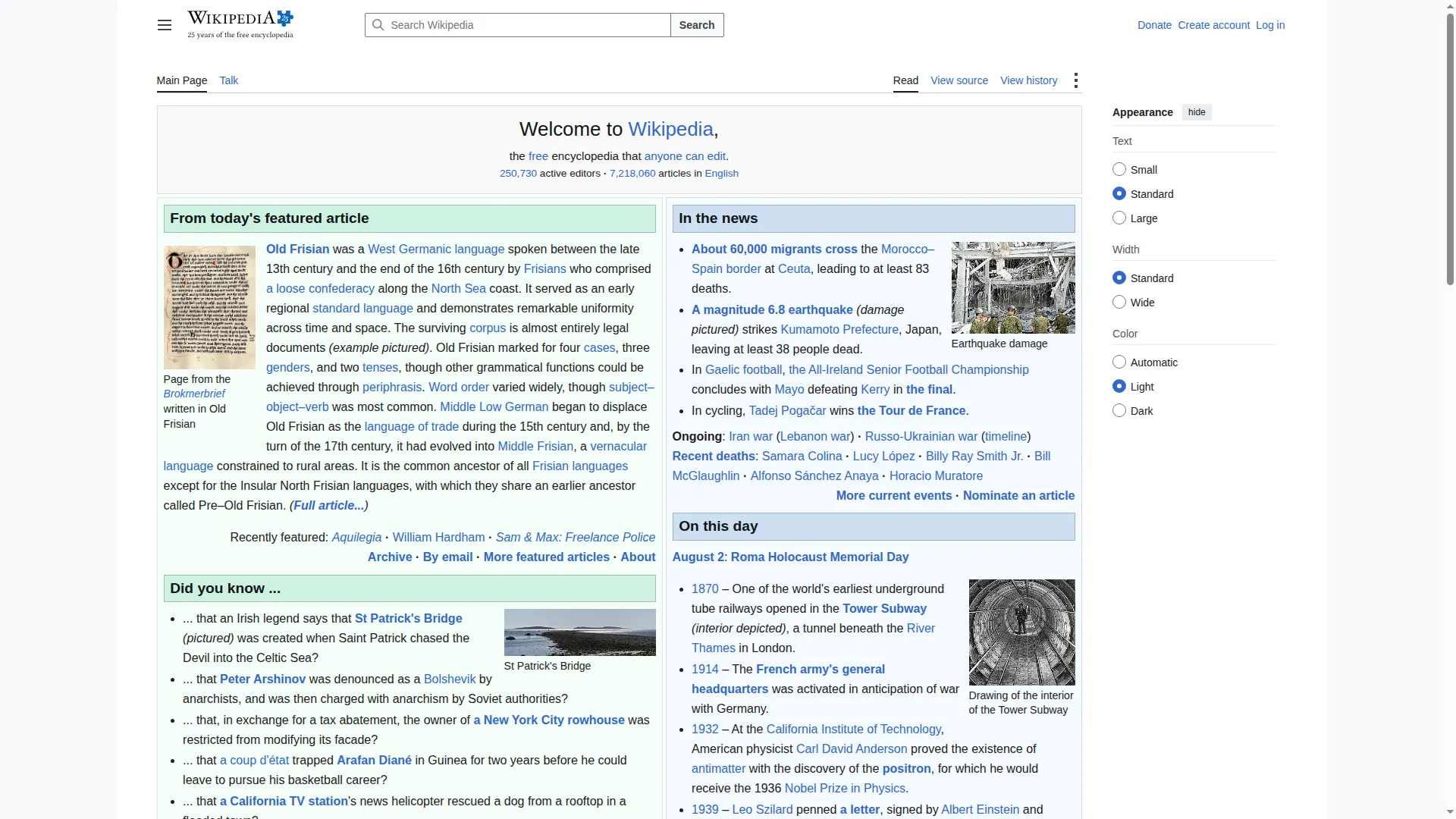Open the View source tab

[x=959, y=80]
